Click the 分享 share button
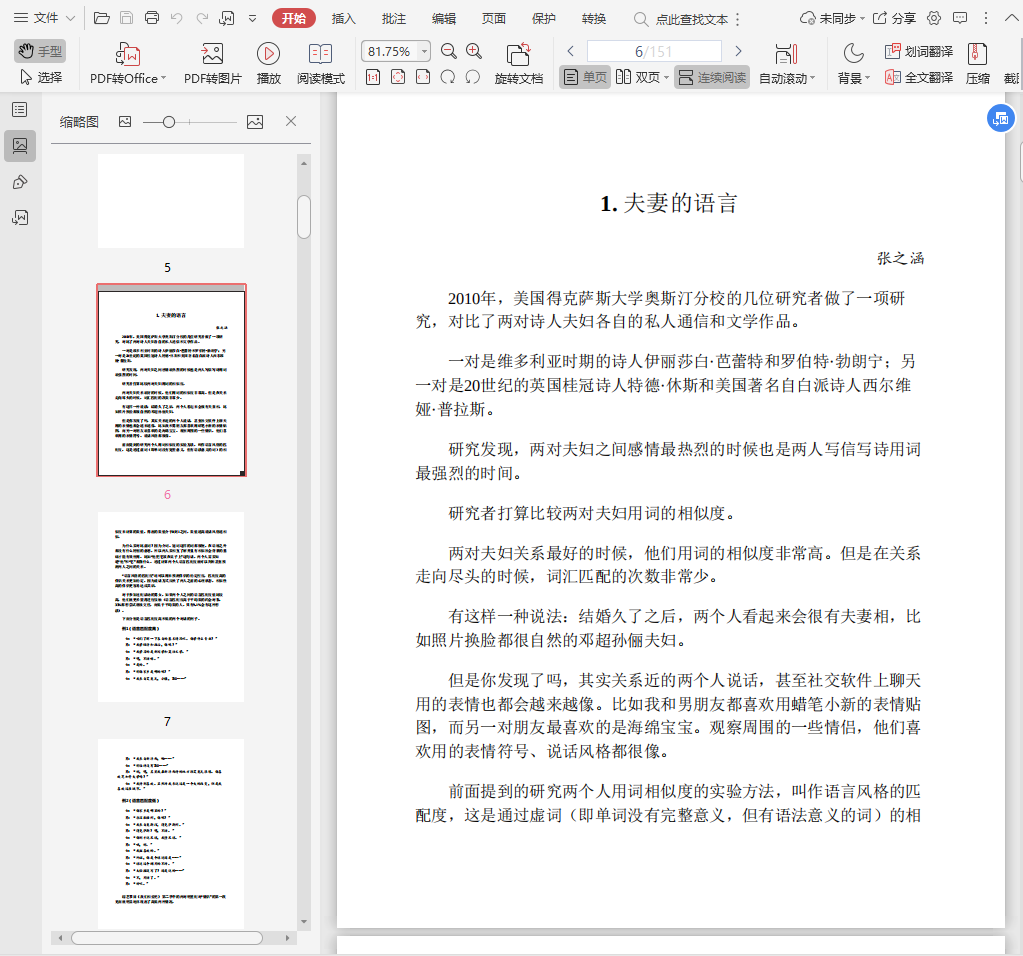This screenshot has width=1023, height=956. tap(894, 18)
